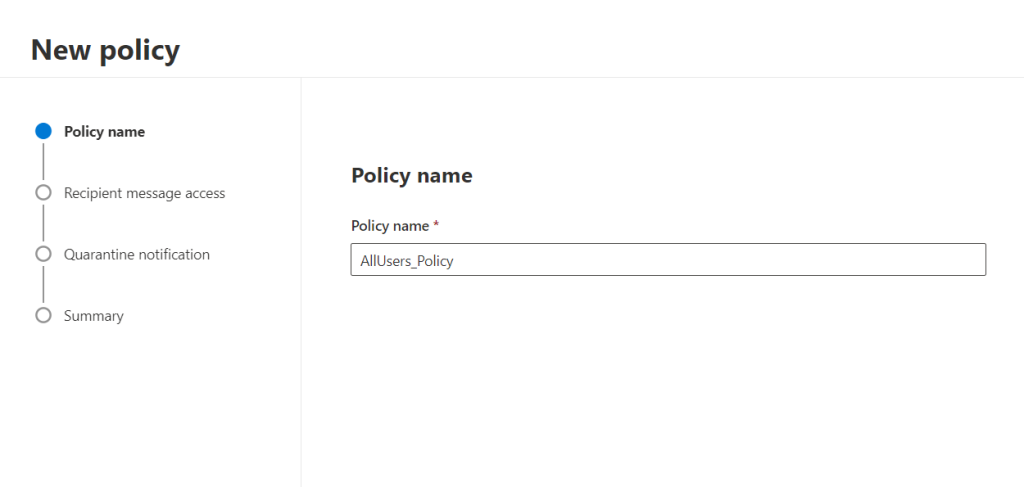The height and width of the screenshot is (487, 1024).
Task: Click the bold Policy name section heading
Action: [411, 175]
